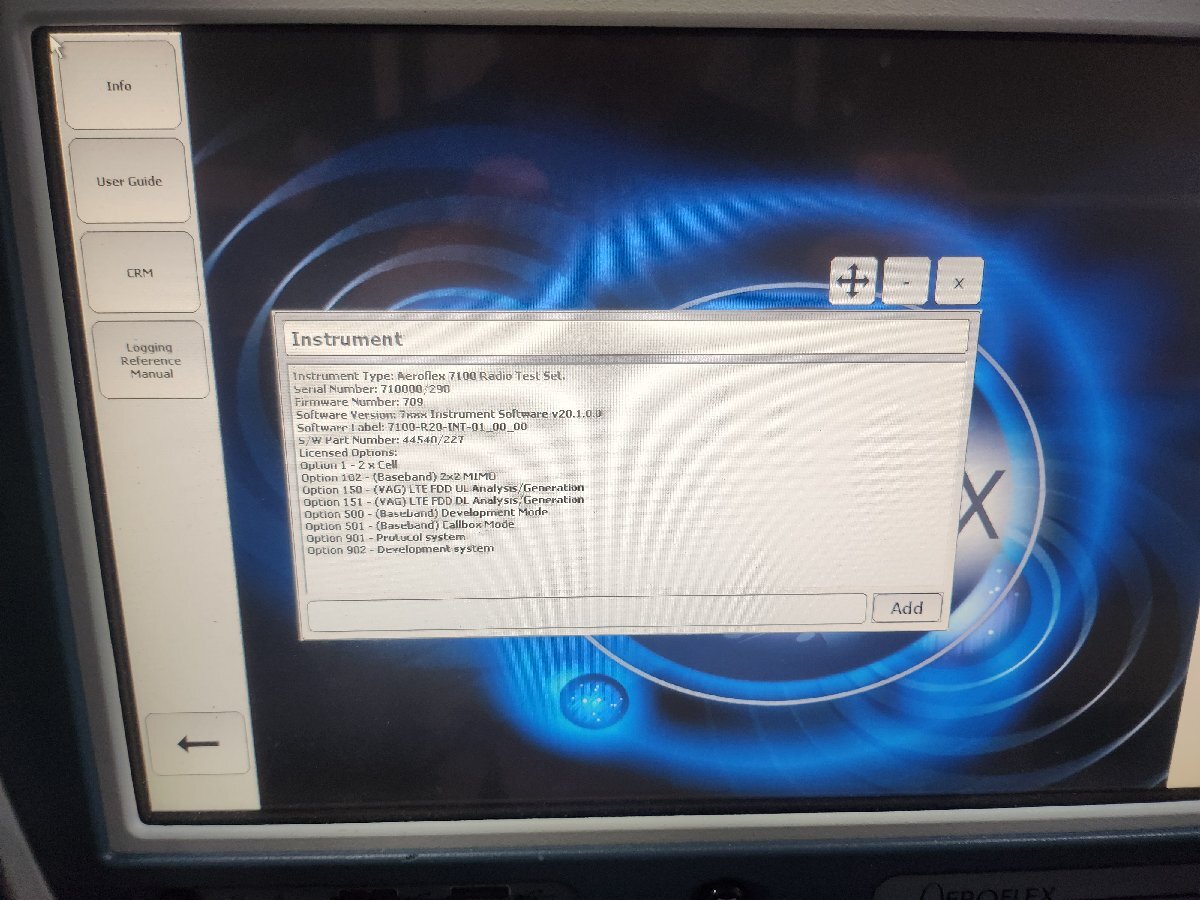This screenshot has height=900, width=1200.
Task: Select the move window crosshair icon
Action: click(x=852, y=281)
